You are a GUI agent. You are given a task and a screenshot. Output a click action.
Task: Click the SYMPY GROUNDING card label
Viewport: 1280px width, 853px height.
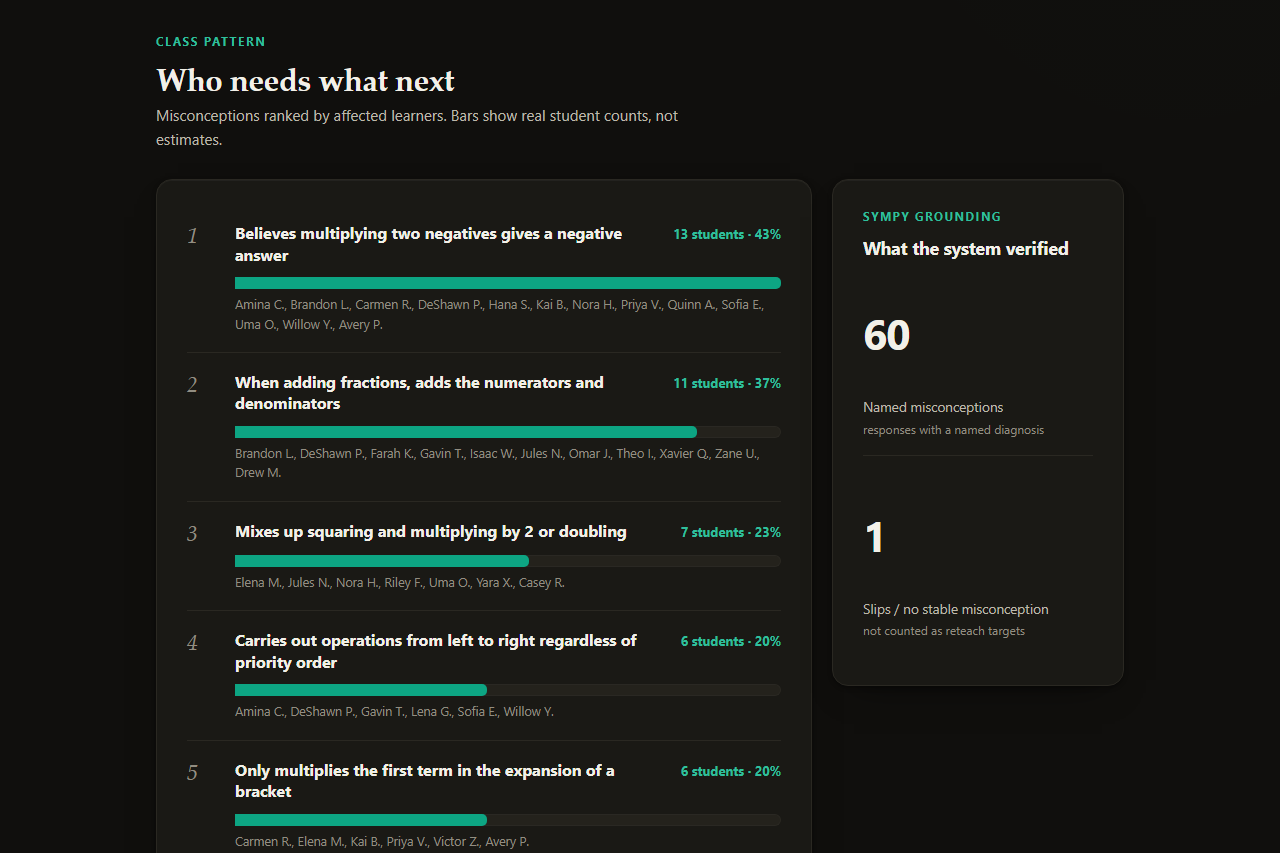click(932, 217)
